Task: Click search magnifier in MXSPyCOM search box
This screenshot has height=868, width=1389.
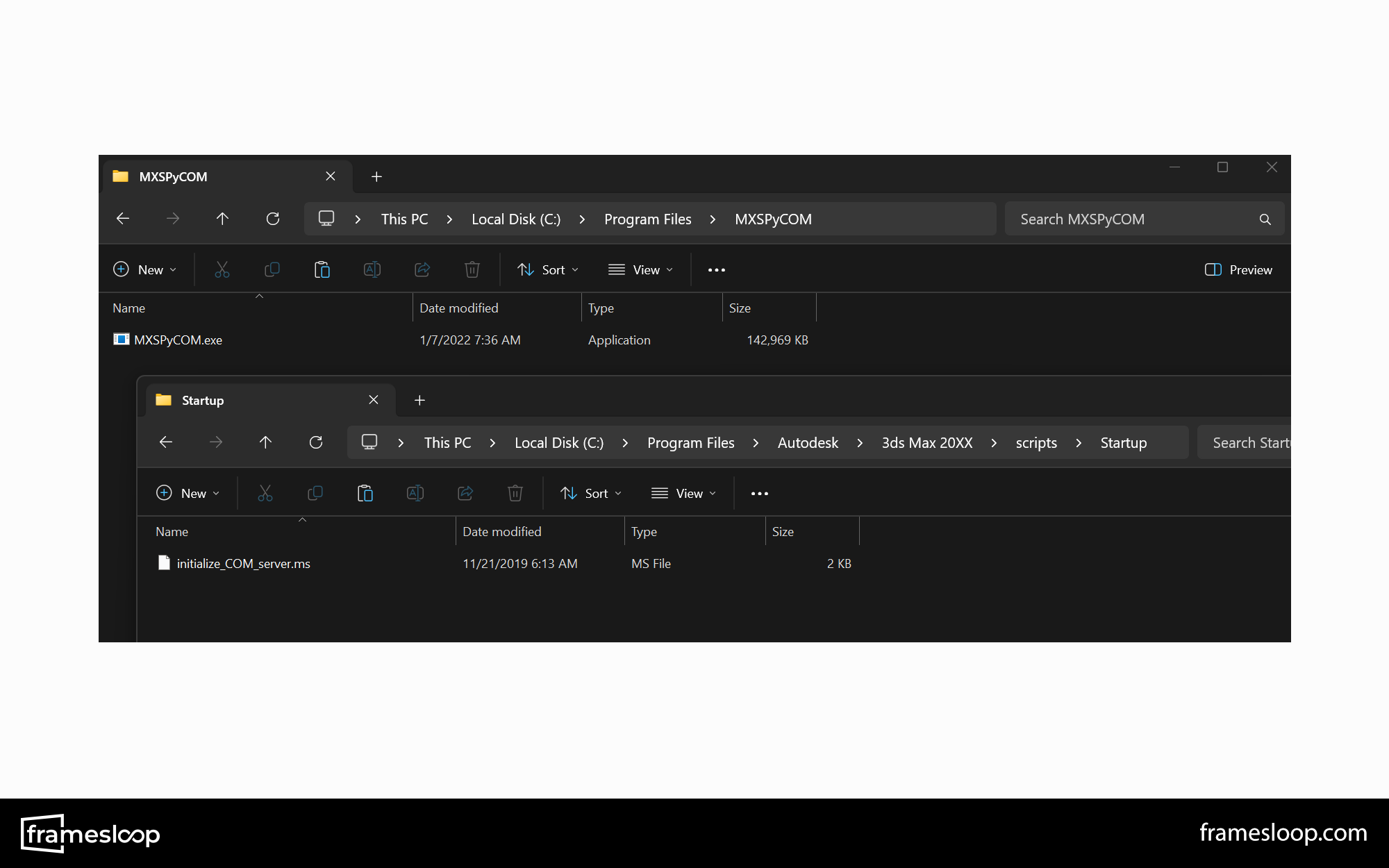Action: [1265, 219]
